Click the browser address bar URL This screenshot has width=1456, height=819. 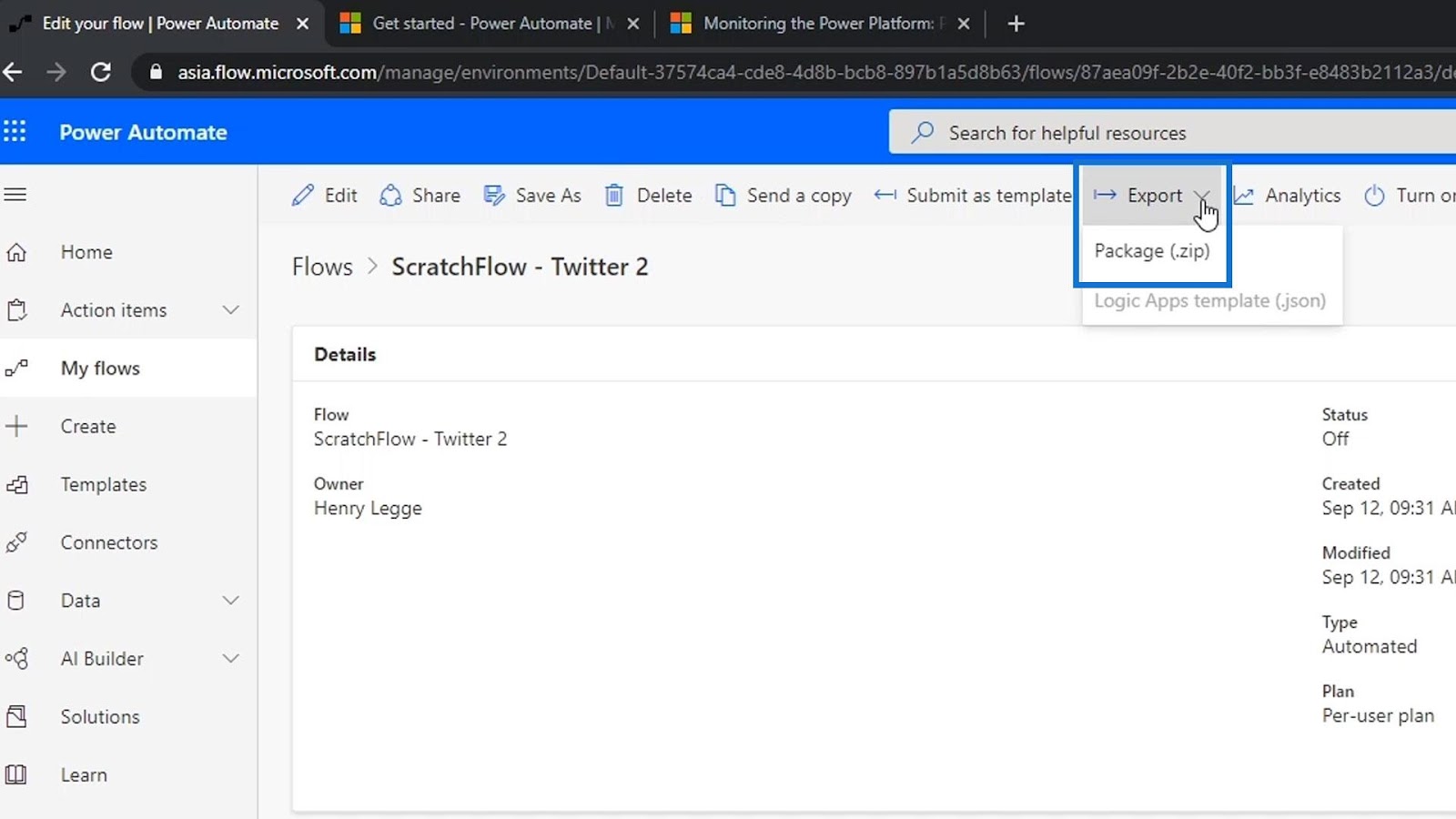click(x=816, y=72)
